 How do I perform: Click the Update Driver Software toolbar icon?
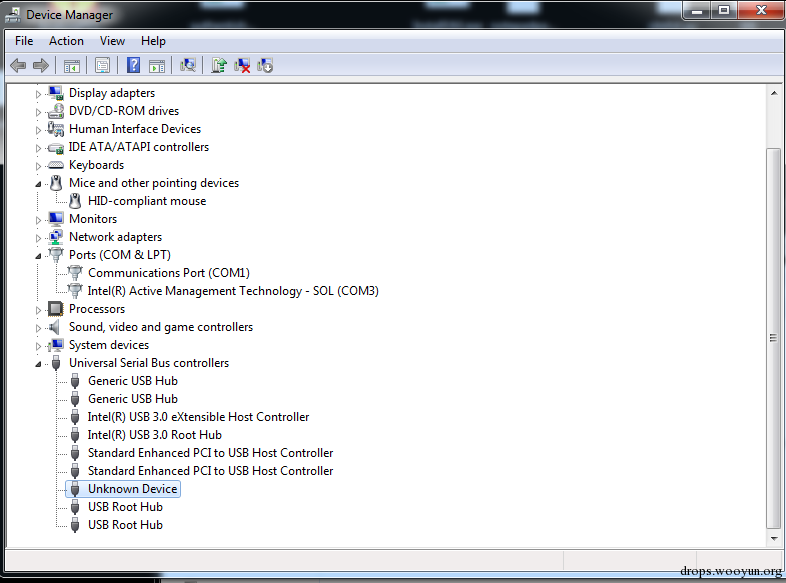pos(219,65)
